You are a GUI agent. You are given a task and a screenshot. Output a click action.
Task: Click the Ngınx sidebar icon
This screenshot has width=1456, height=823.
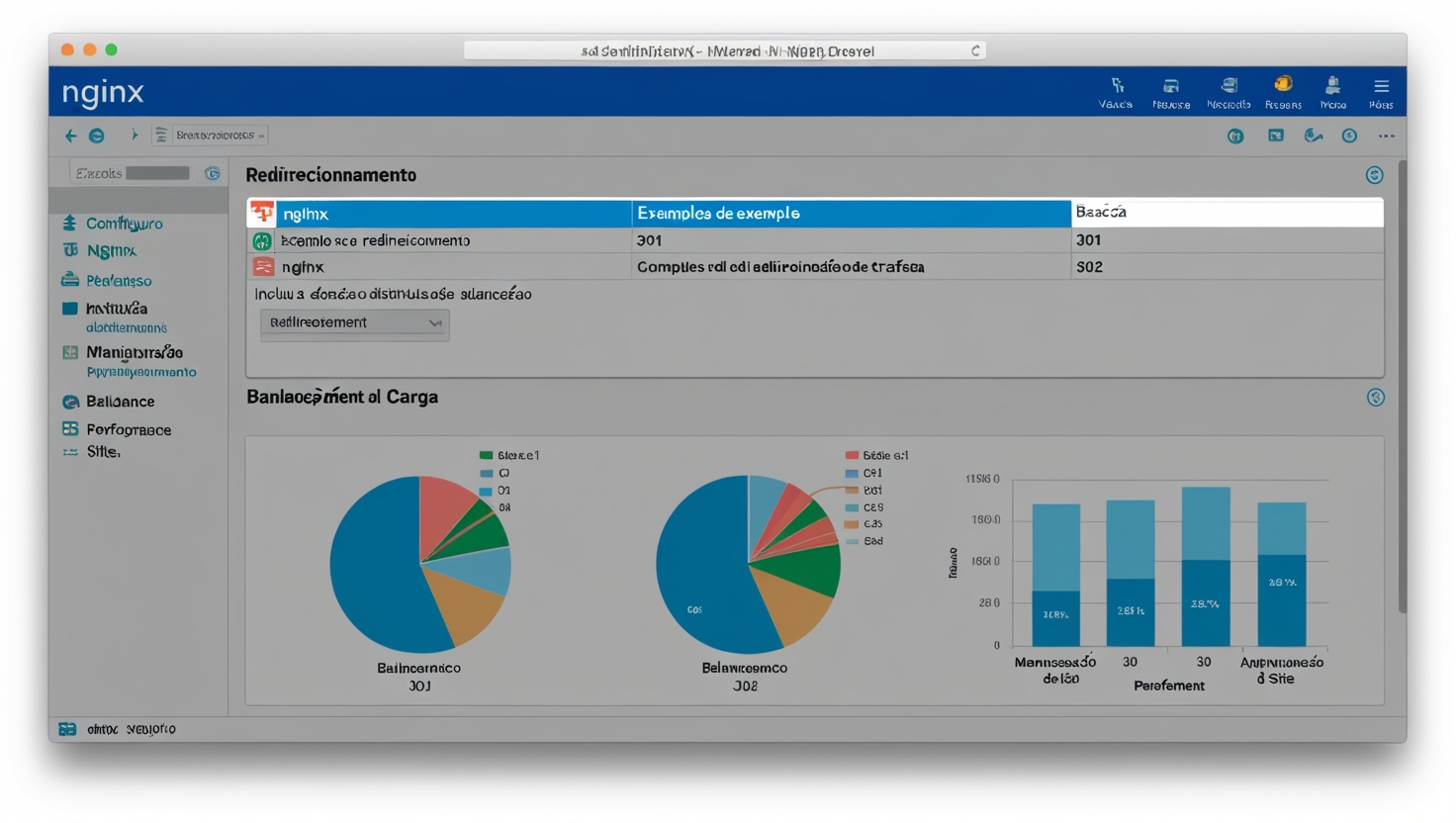(x=70, y=250)
